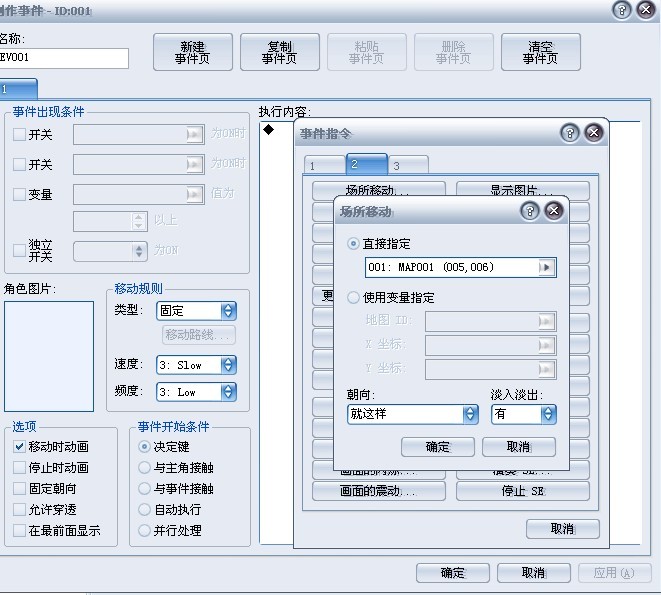Close the 场所移动 dialog with X

554,210
